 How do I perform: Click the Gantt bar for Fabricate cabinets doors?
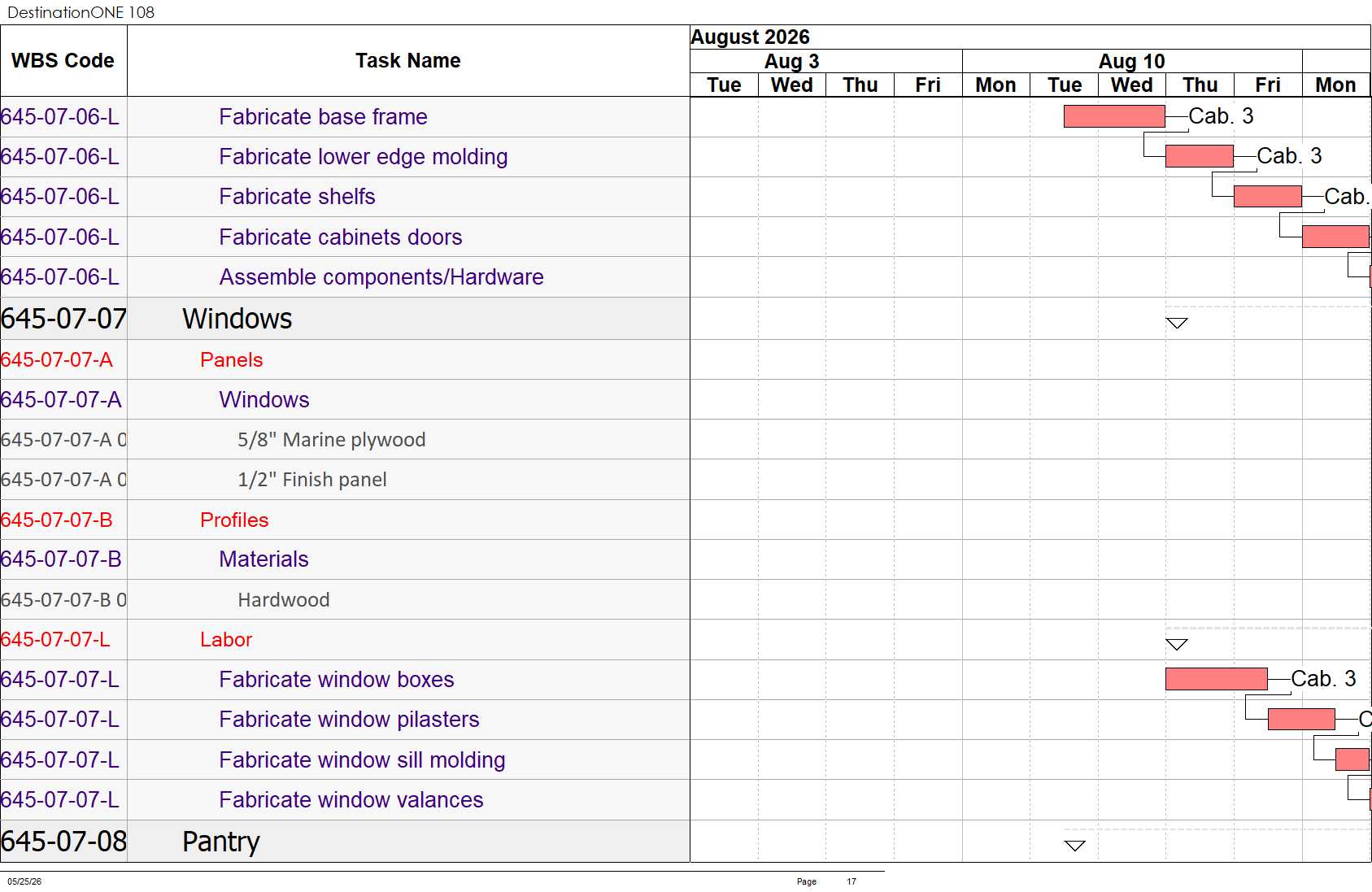click(1335, 237)
